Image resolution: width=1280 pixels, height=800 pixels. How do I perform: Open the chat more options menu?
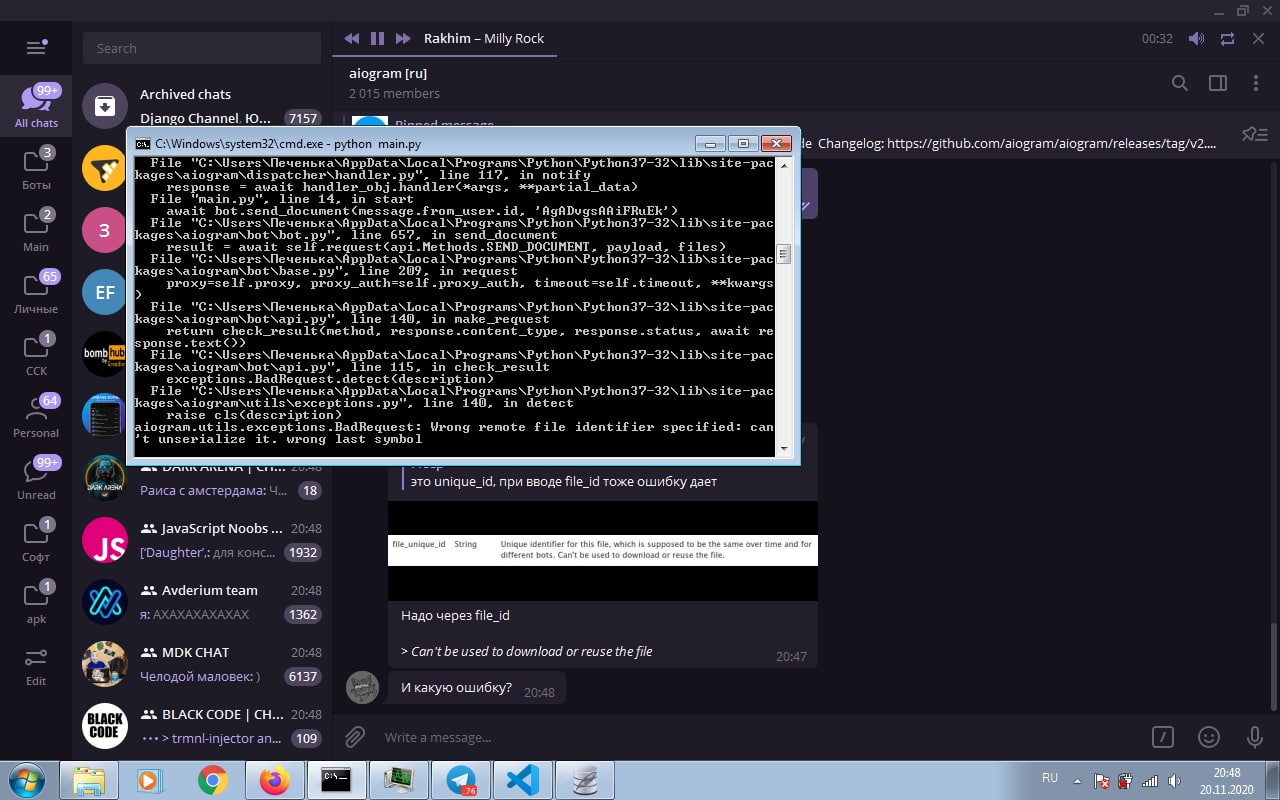click(x=1256, y=83)
